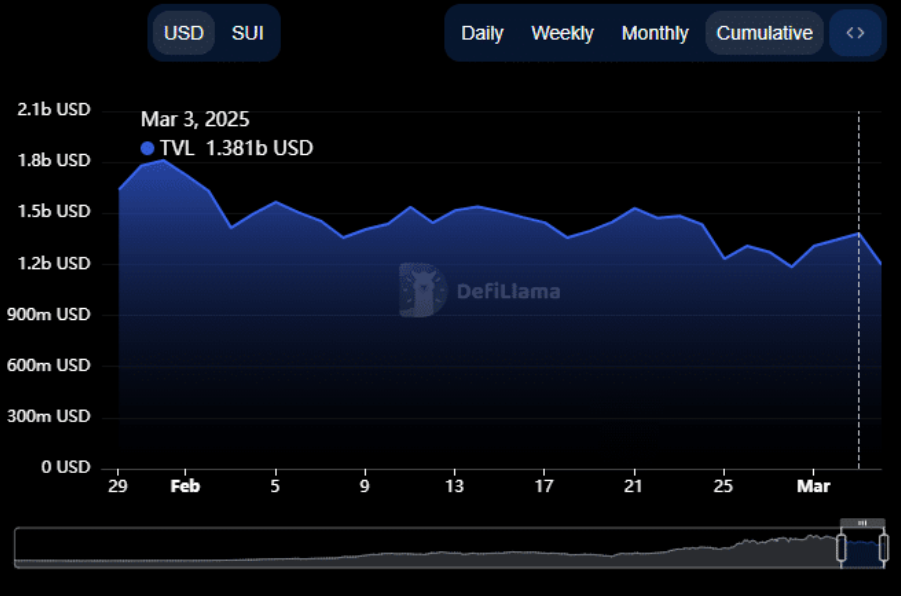The width and height of the screenshot is (901, 596).
Task: Click the '1.8b USD' y-axis label
Action: click(x=54, y=160)
